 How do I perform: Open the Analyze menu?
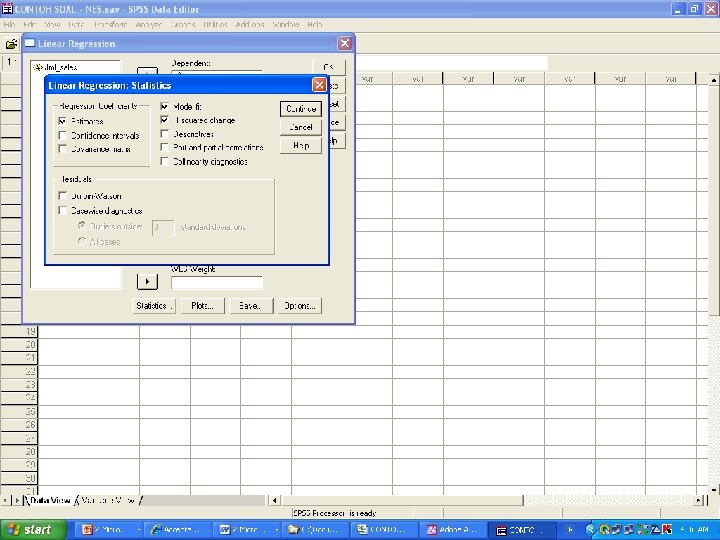pyautogui.click(x=149, y=24)
